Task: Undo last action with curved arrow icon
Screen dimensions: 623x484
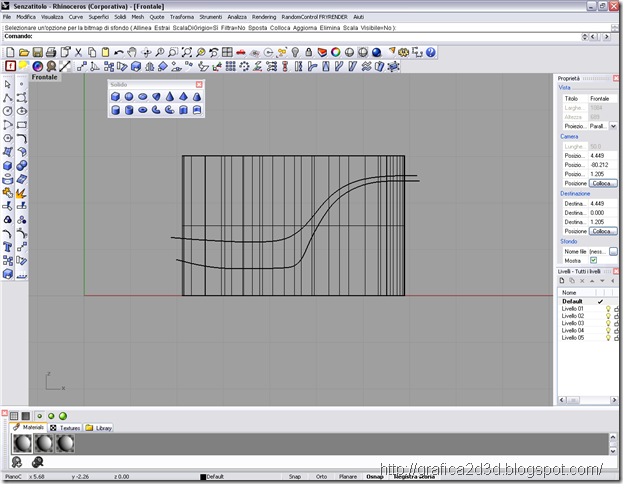Action: pyautogui.click(x=118, y=52)
